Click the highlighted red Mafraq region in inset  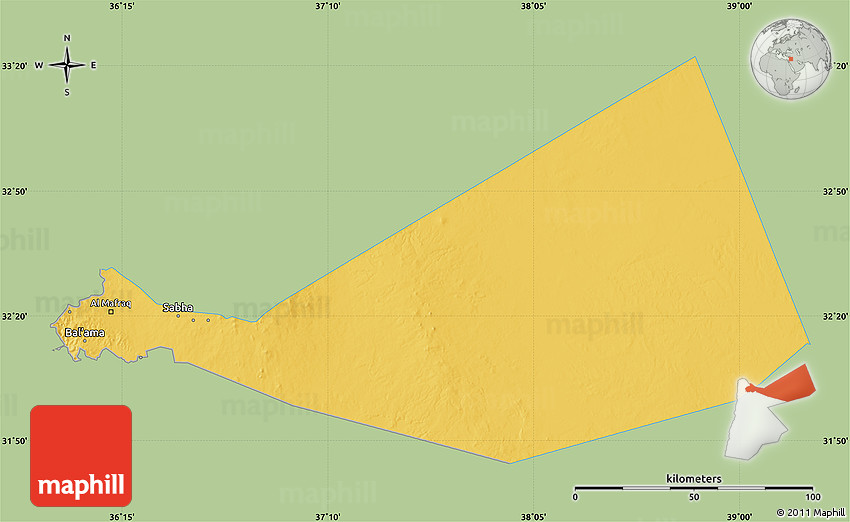(786, 385)
